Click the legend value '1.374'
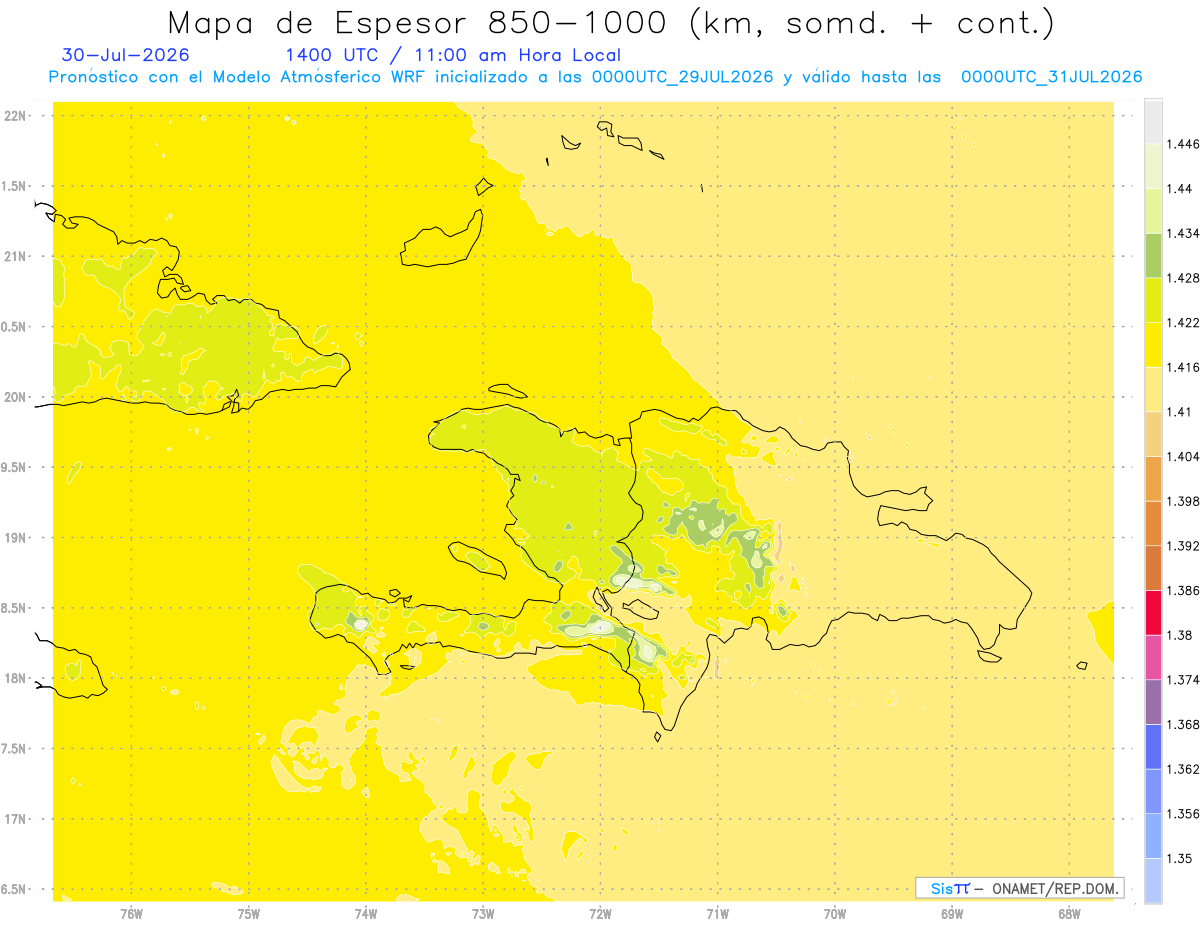The height and width of the screenshot is (927, 1200). coord(1185,680)
